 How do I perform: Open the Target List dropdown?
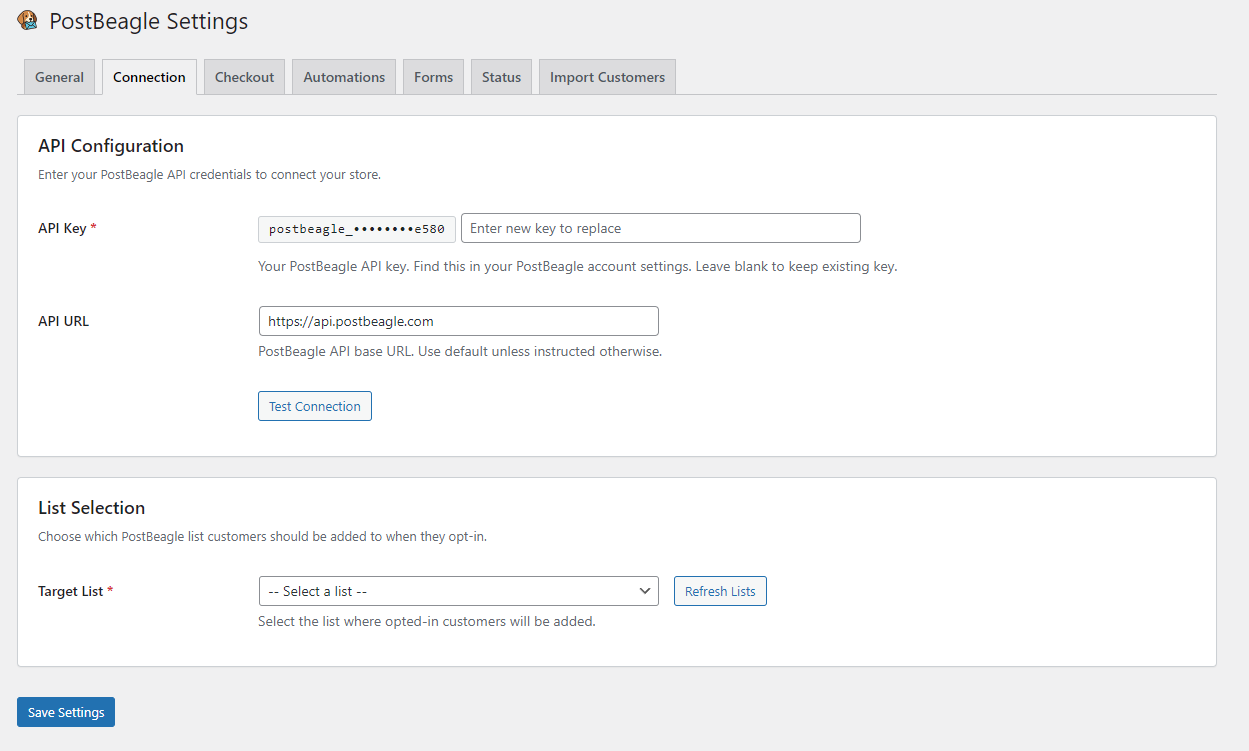pyautogui.click(x=458, y=591)
